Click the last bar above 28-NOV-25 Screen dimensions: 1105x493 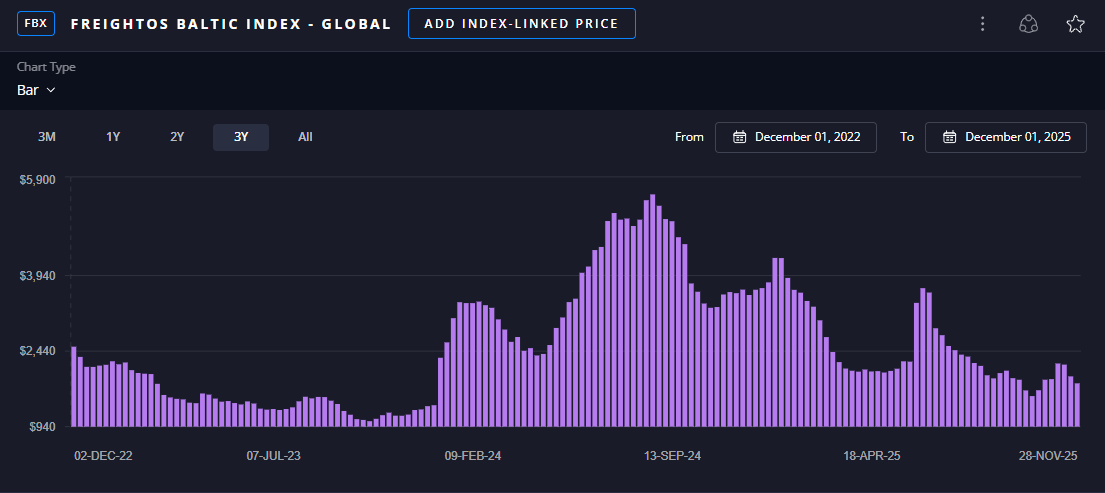click(x=1077, y=405)
